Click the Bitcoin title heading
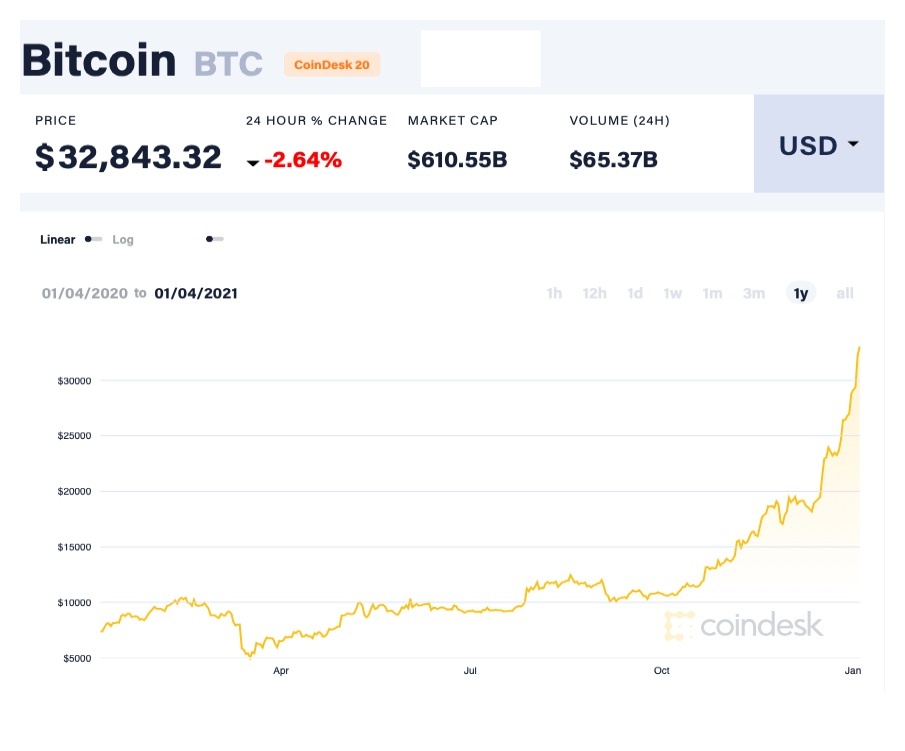Viewport: 905px width, 751px height. pyautogui.click(x=98, y=61)
